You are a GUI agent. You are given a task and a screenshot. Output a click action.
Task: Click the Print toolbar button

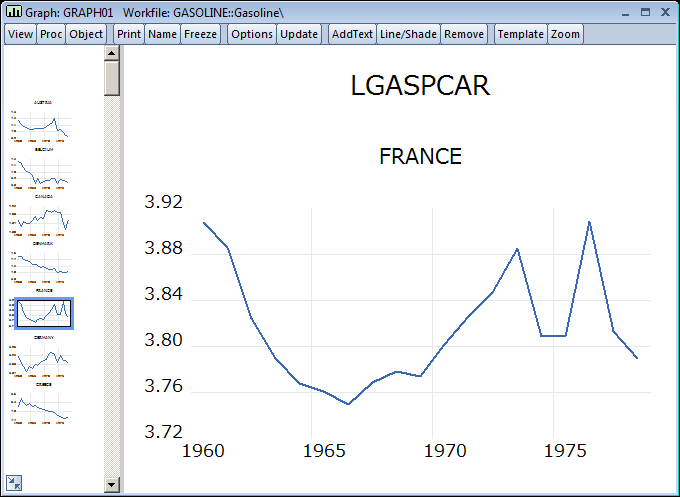pyautogui.click(x=129, y=34)
